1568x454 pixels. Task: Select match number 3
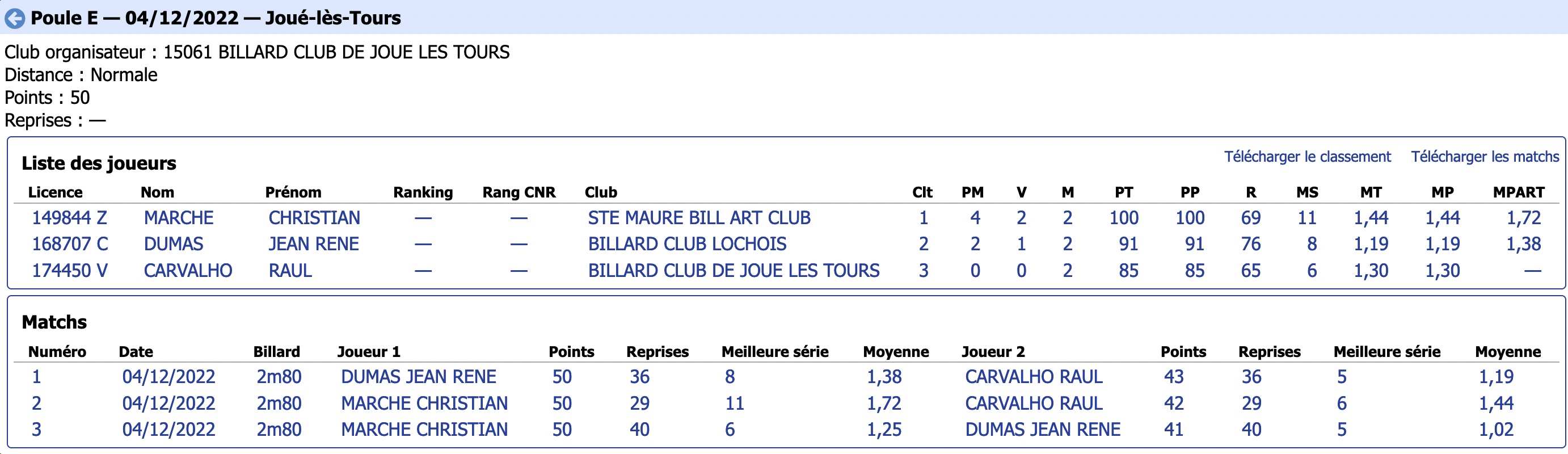pos(36,430)
